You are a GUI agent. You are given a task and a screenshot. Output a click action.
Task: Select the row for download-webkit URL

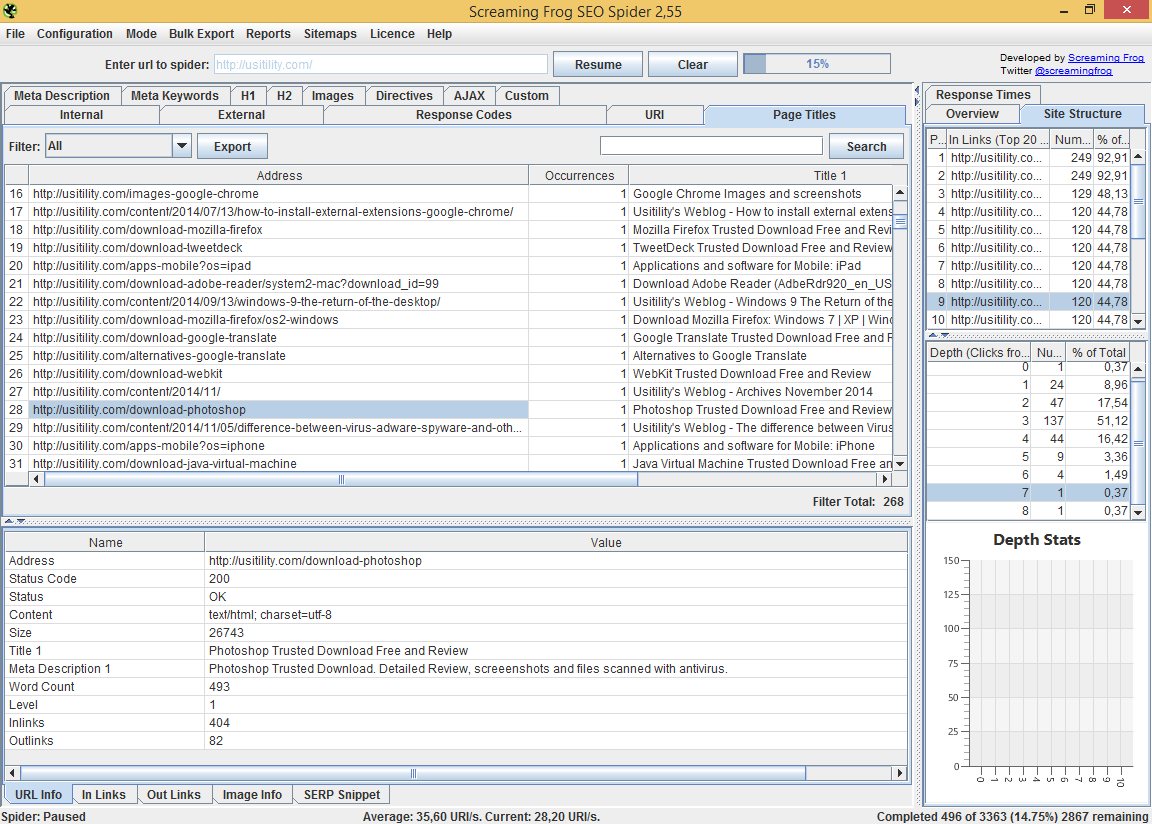[x=448, y=374]
